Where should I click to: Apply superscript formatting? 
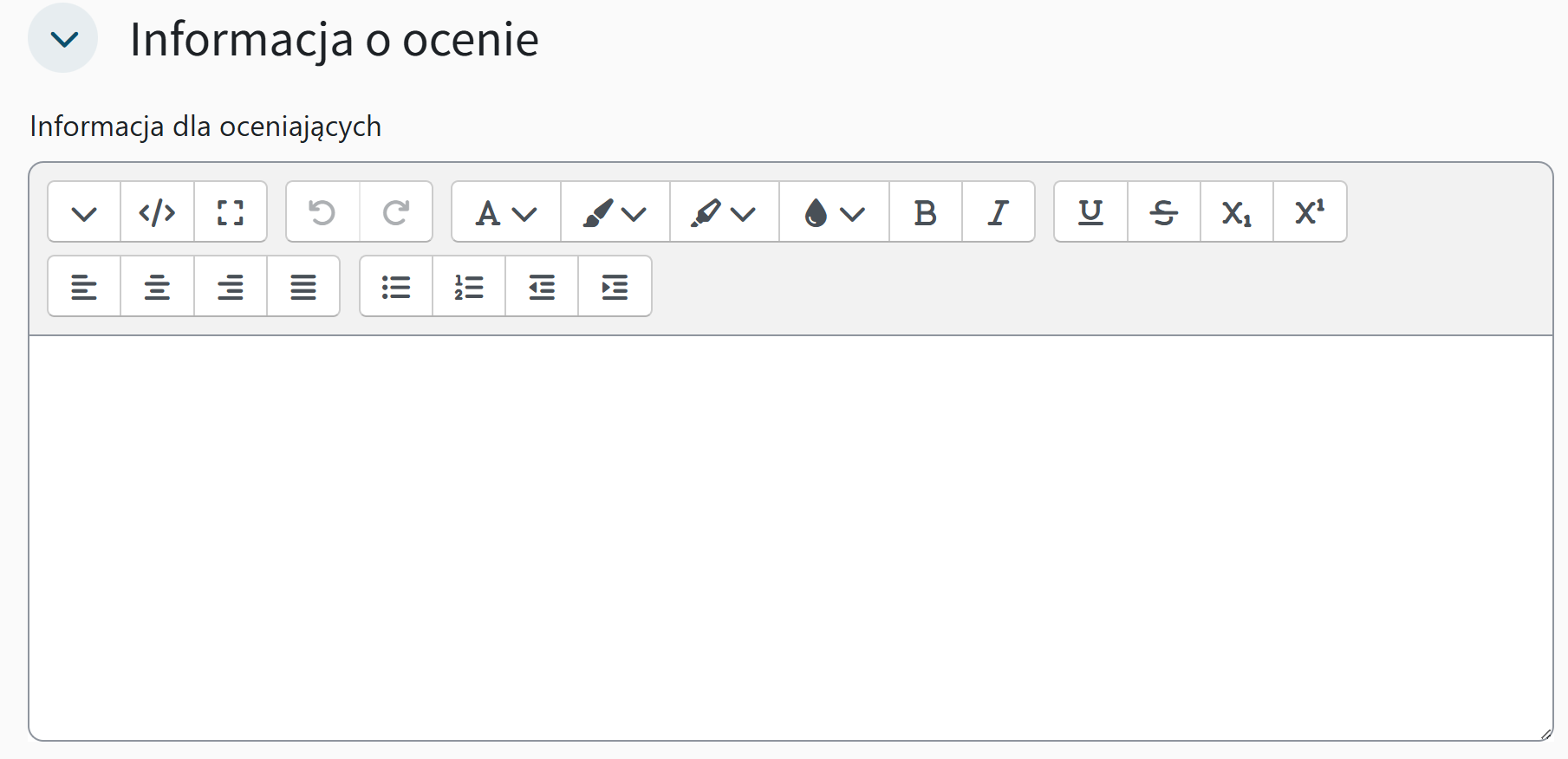coord(1310,211)
